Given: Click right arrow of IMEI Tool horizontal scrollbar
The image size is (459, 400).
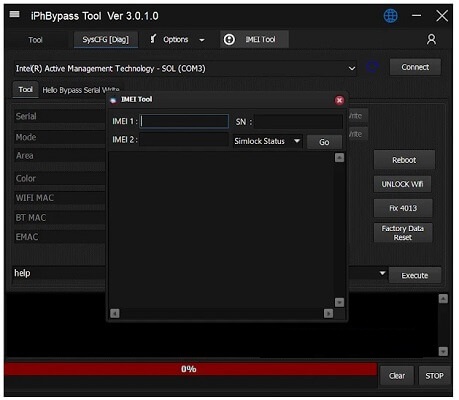Looking at the screenshot, I should click(x=328, y=313).
